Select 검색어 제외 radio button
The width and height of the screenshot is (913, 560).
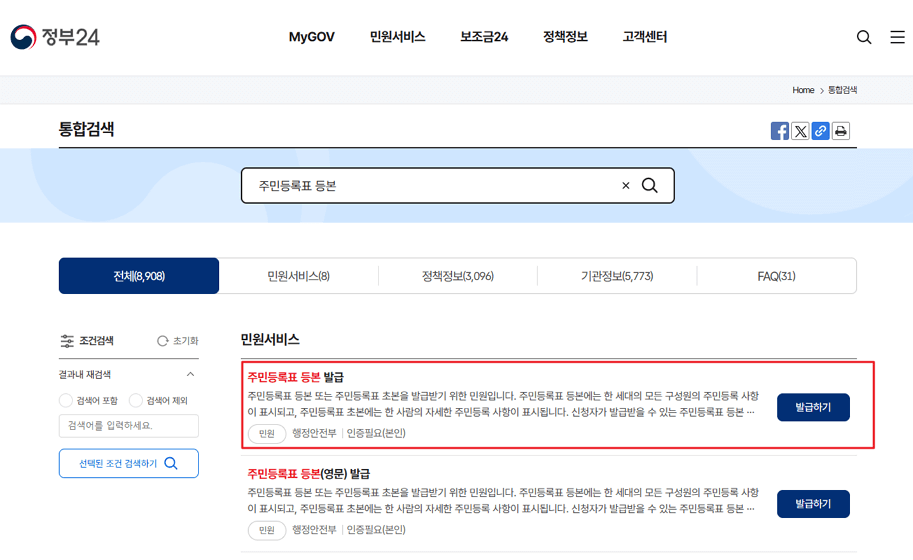[136, 400]
